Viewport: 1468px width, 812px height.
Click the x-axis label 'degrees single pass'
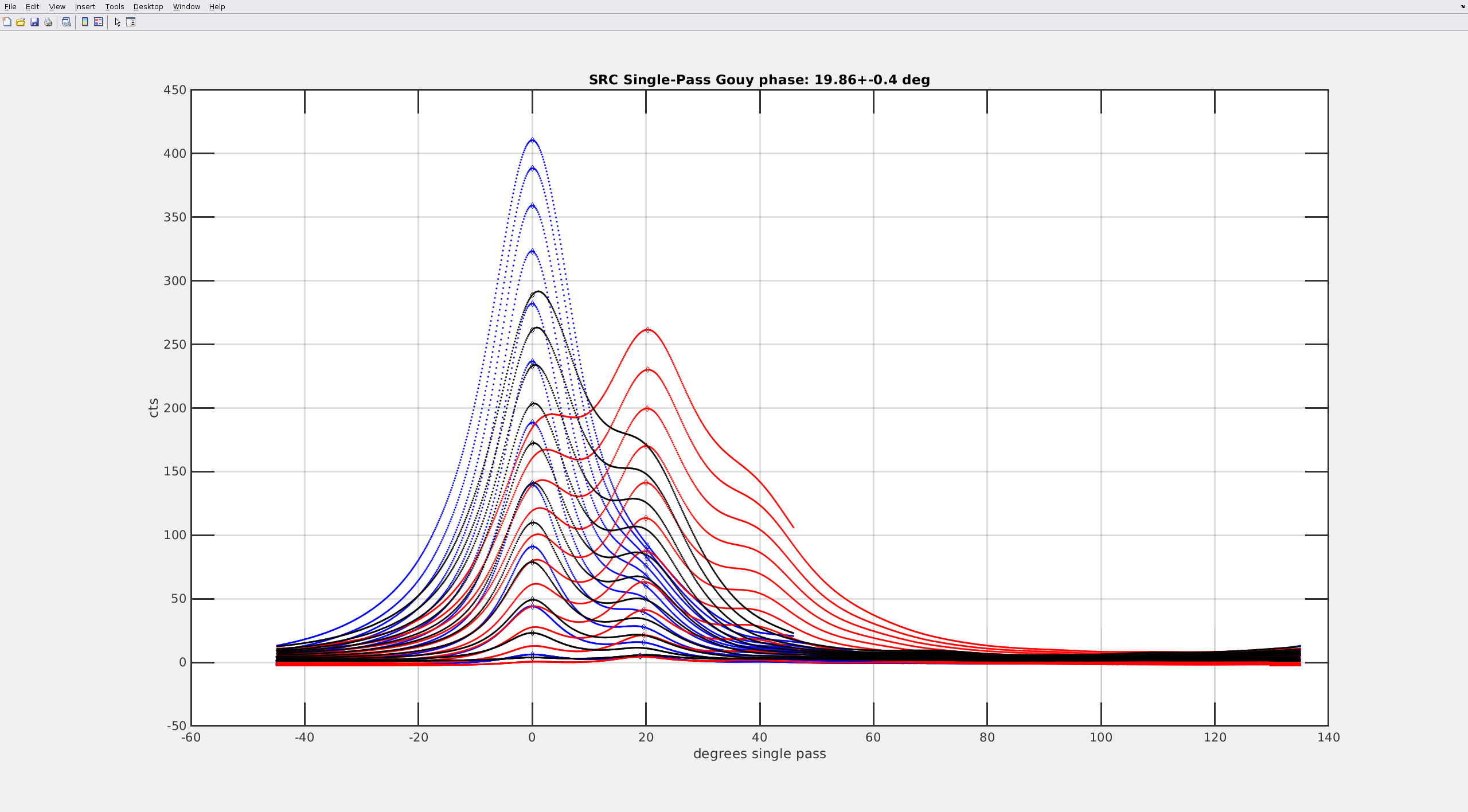[759, 754]
